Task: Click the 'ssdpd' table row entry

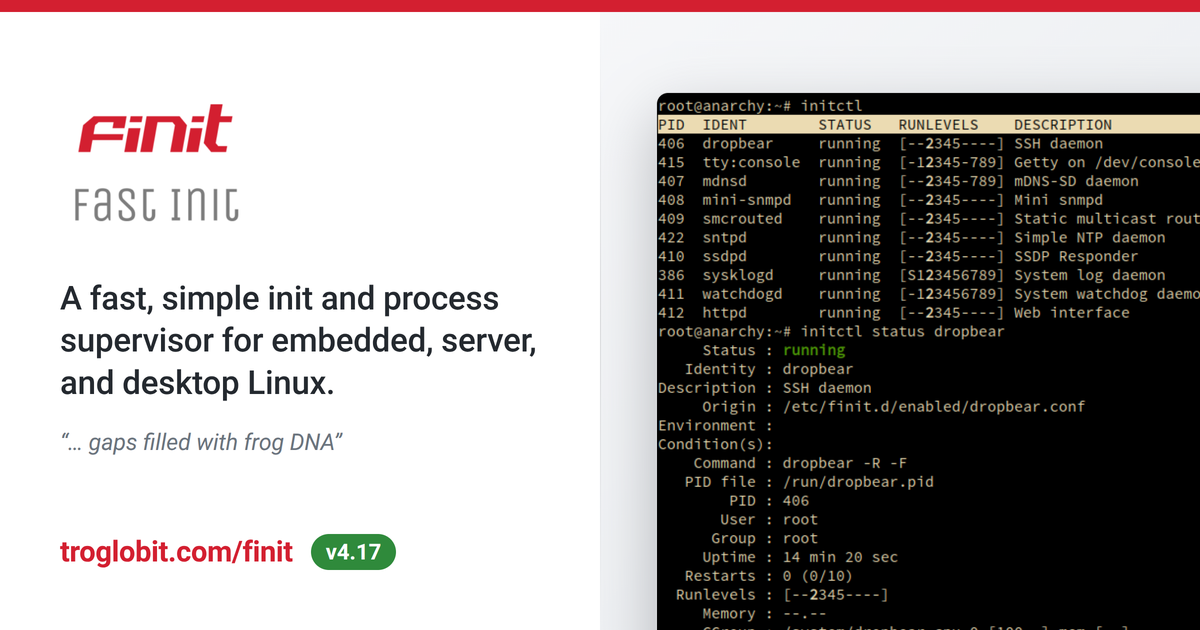Action: pos(725,256)
